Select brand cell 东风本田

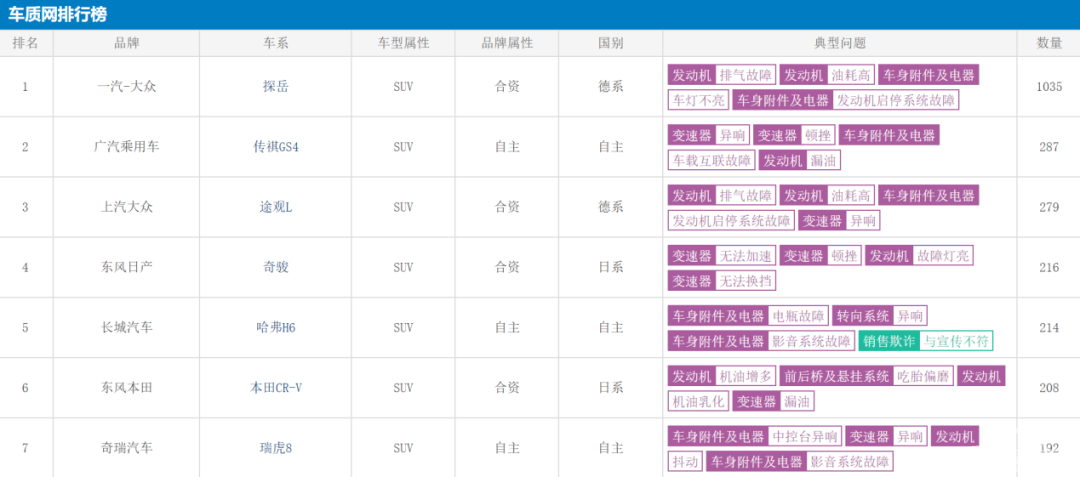click(126, 388)
